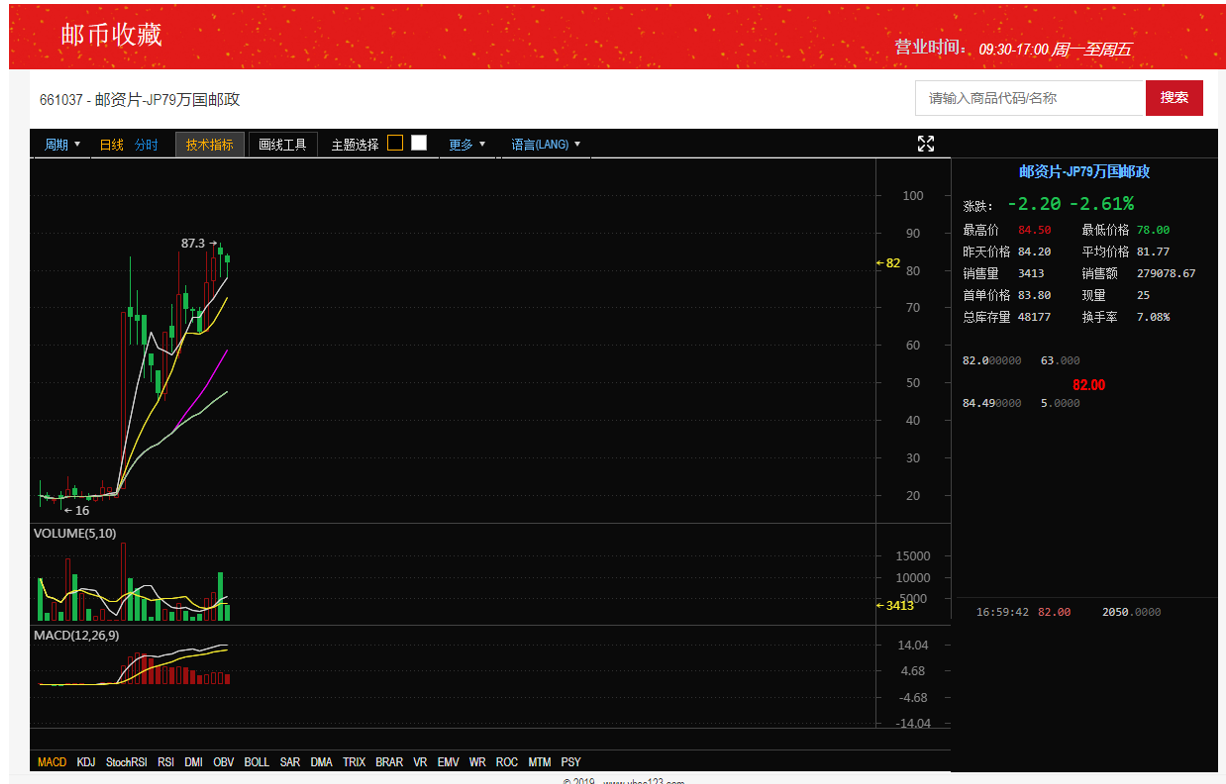The height and width of the screenshot is (784, 1226).
Task: Click the -2.20 -2.61% change value
Action: [x=1070, y=204]
